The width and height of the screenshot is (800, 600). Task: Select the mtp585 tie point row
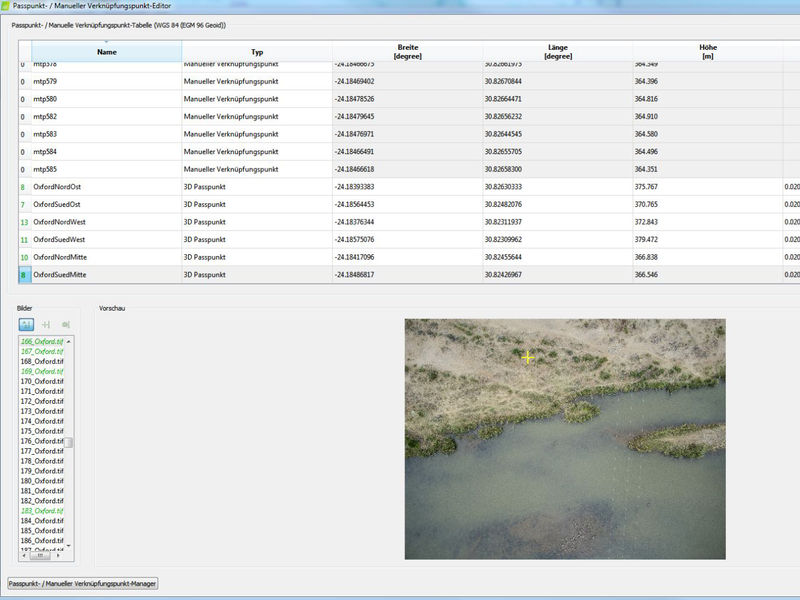107,169
